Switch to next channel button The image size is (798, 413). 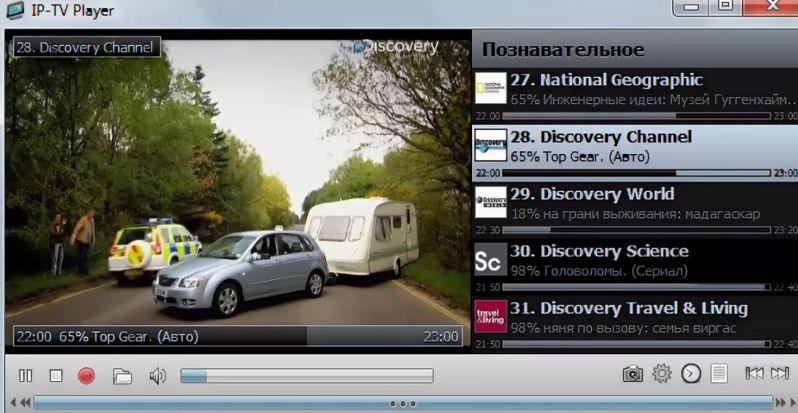pos(780,373)
